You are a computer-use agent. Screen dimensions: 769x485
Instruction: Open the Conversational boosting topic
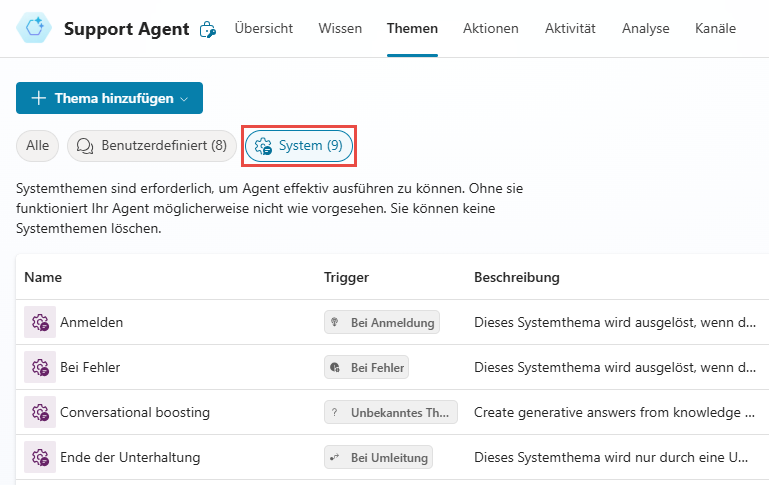click(135, 412)
